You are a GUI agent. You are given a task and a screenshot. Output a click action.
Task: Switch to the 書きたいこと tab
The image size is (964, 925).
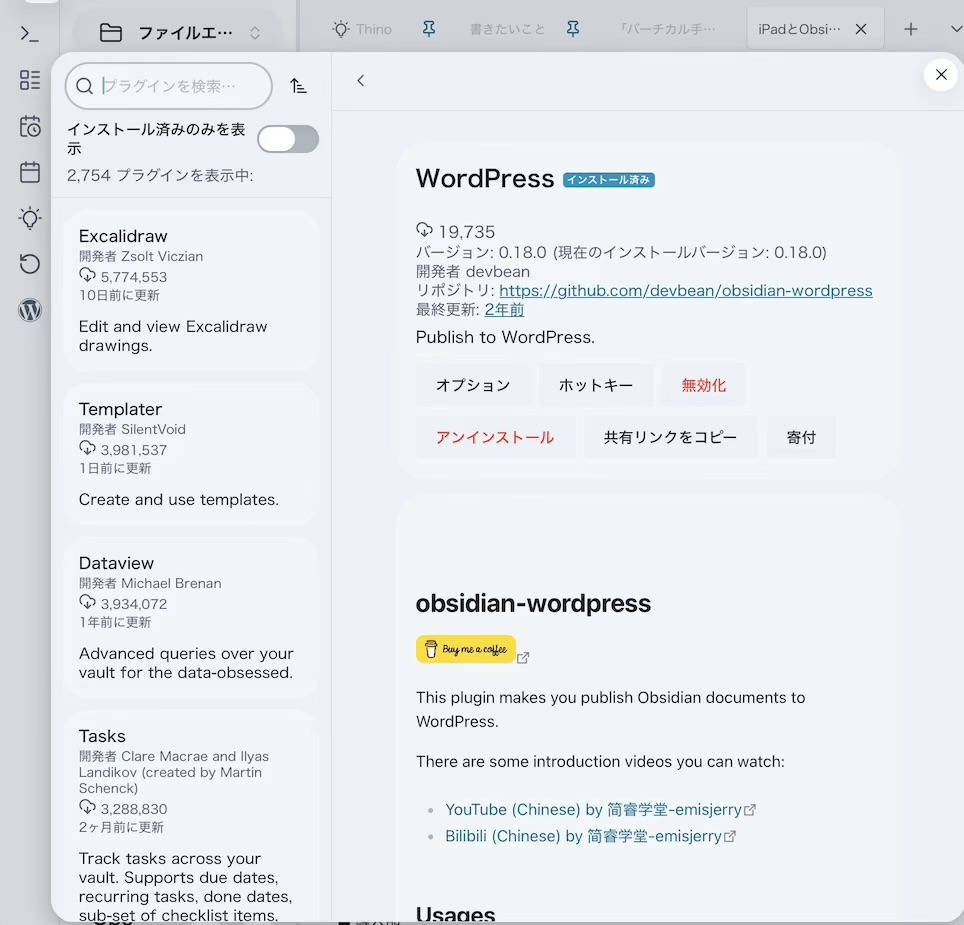[x=507, y=29]
